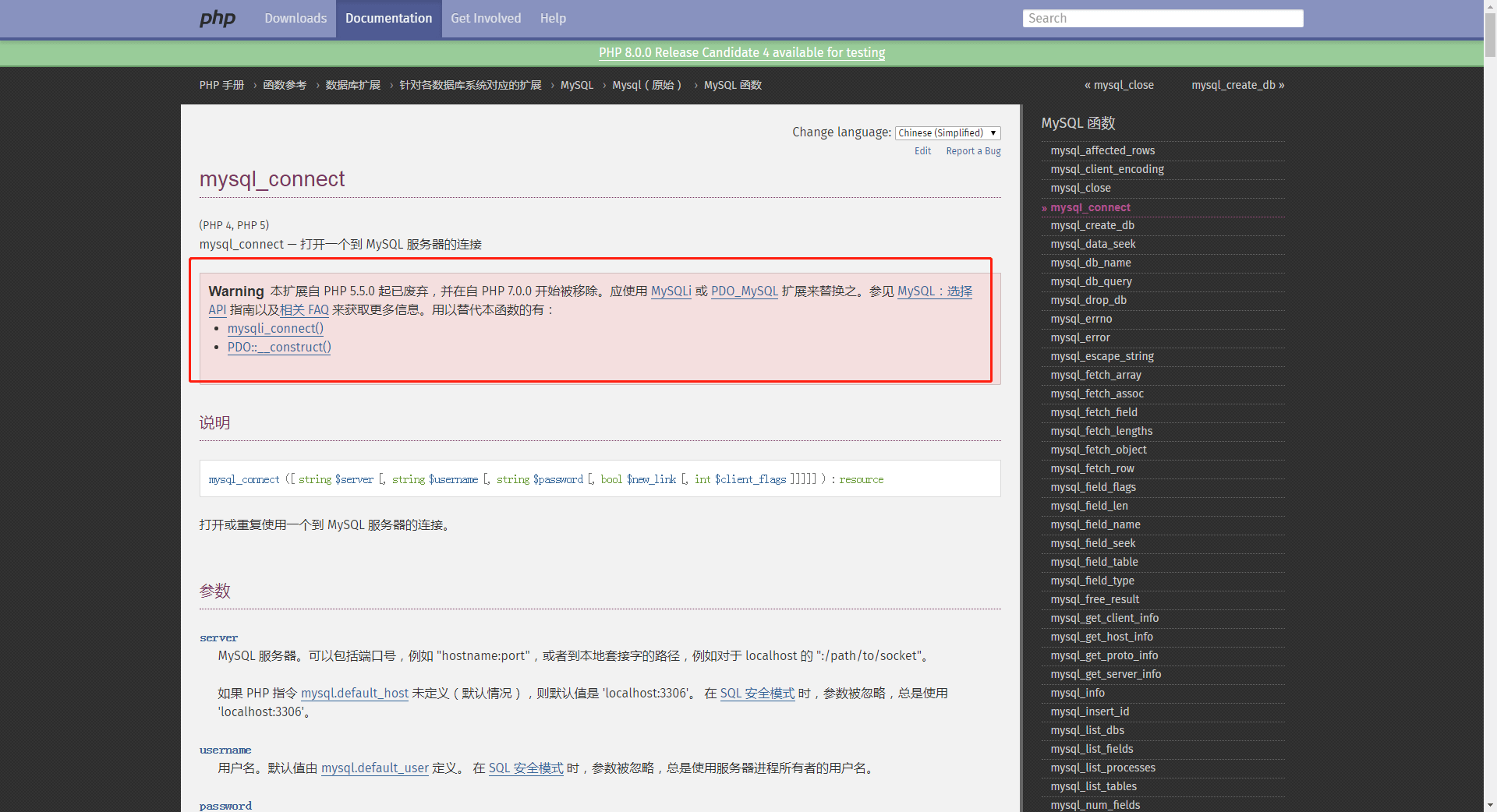1497x812 pixels.
Task: Open SQL 安全模式 link under server
Action: (x=757, y=693)
